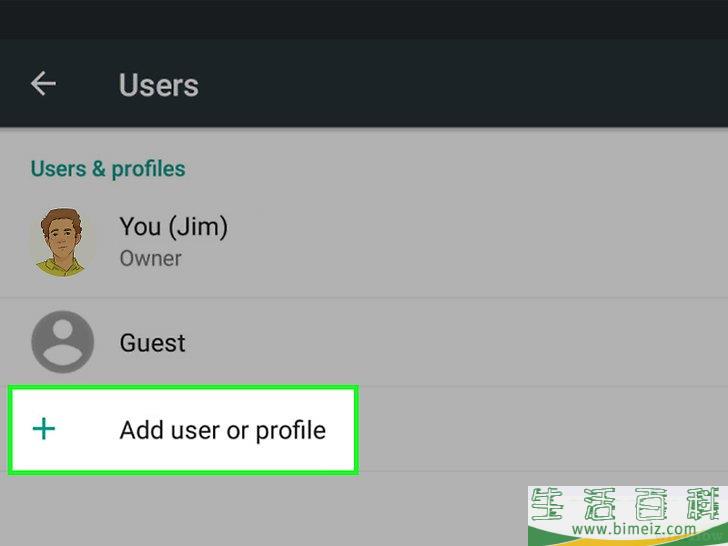Click the Users title in the header
Screen dimensions: 728x546
point(159,85)
